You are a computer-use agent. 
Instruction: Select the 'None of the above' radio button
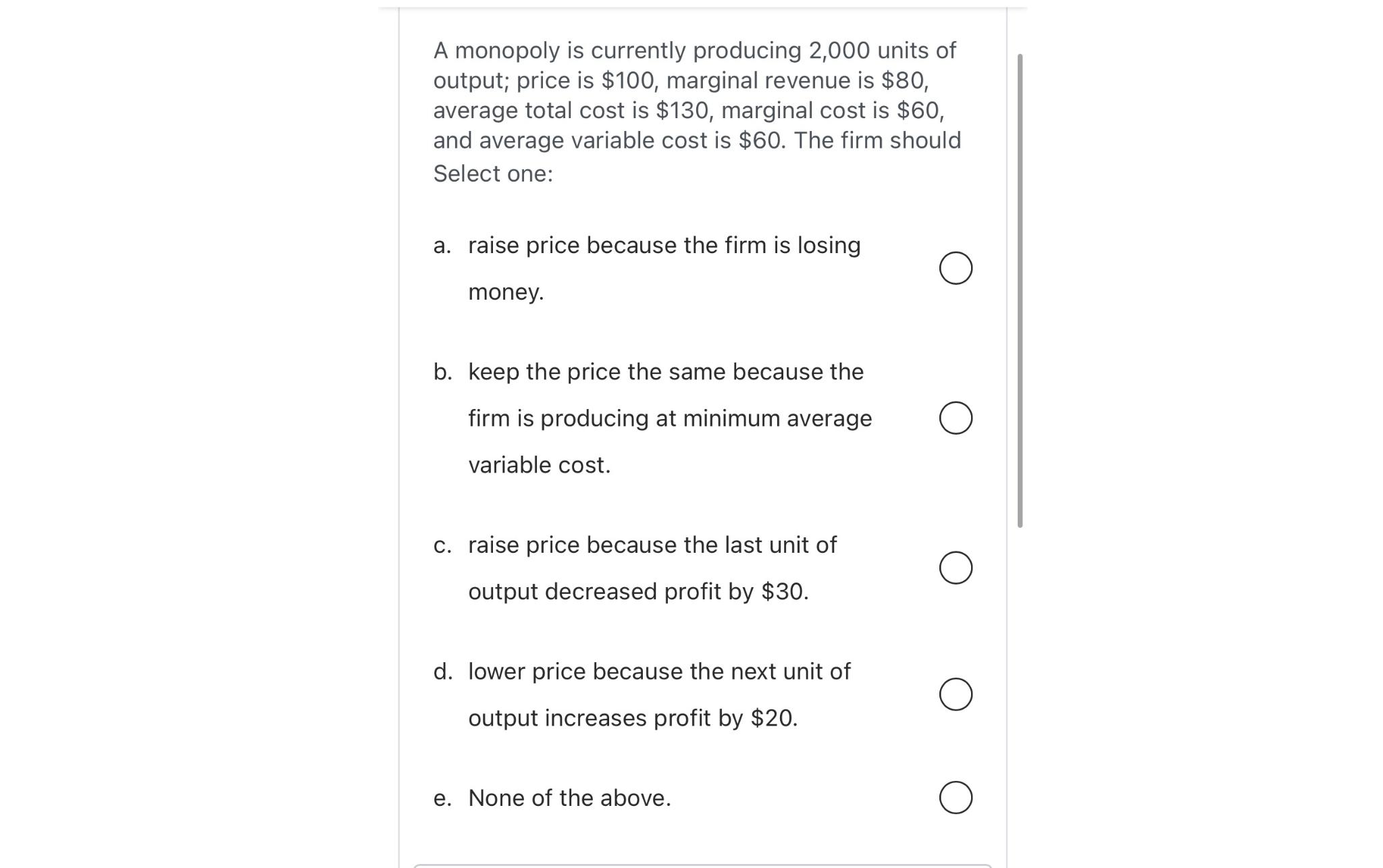click(x=956, y=798)
